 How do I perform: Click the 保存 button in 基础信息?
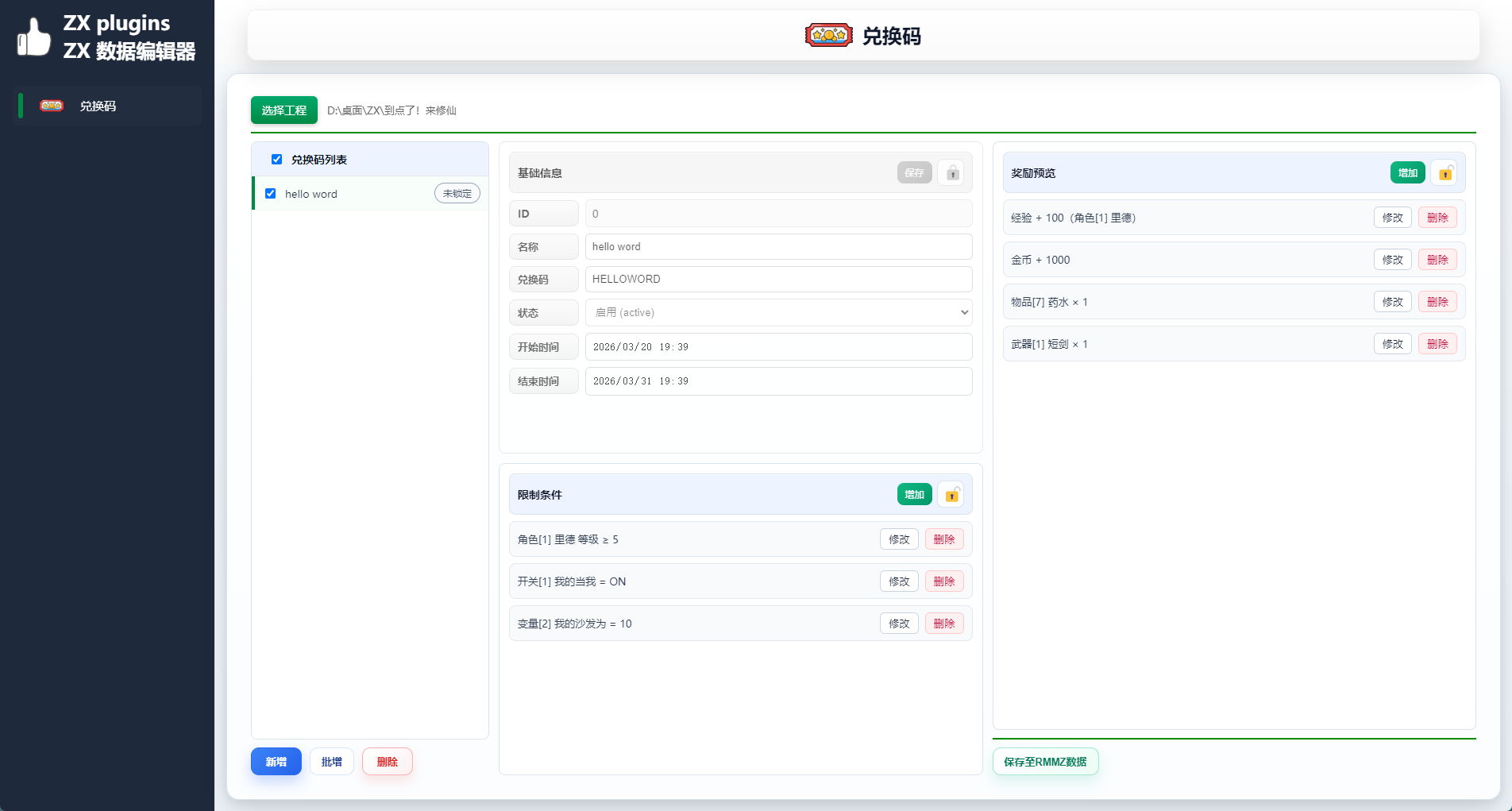(915, 172)
